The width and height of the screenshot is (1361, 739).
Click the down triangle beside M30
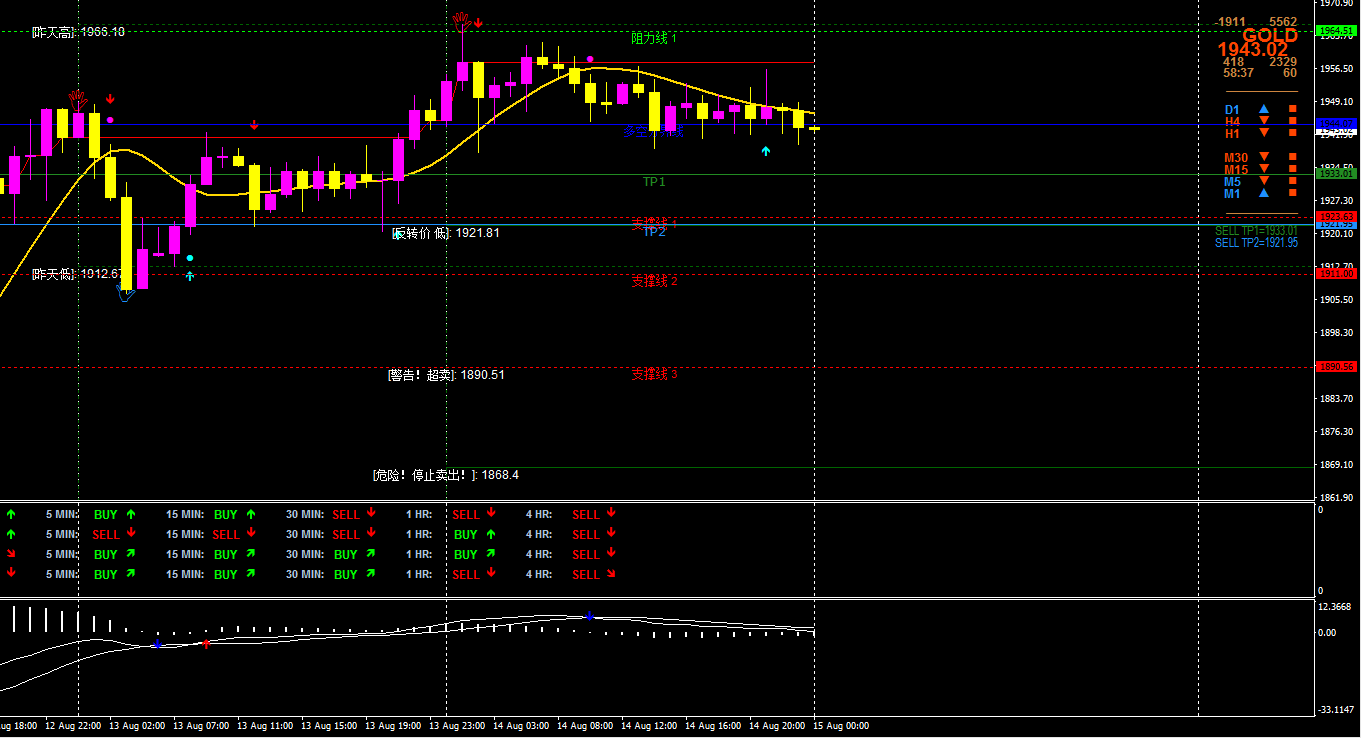(x=1264, y=157)
